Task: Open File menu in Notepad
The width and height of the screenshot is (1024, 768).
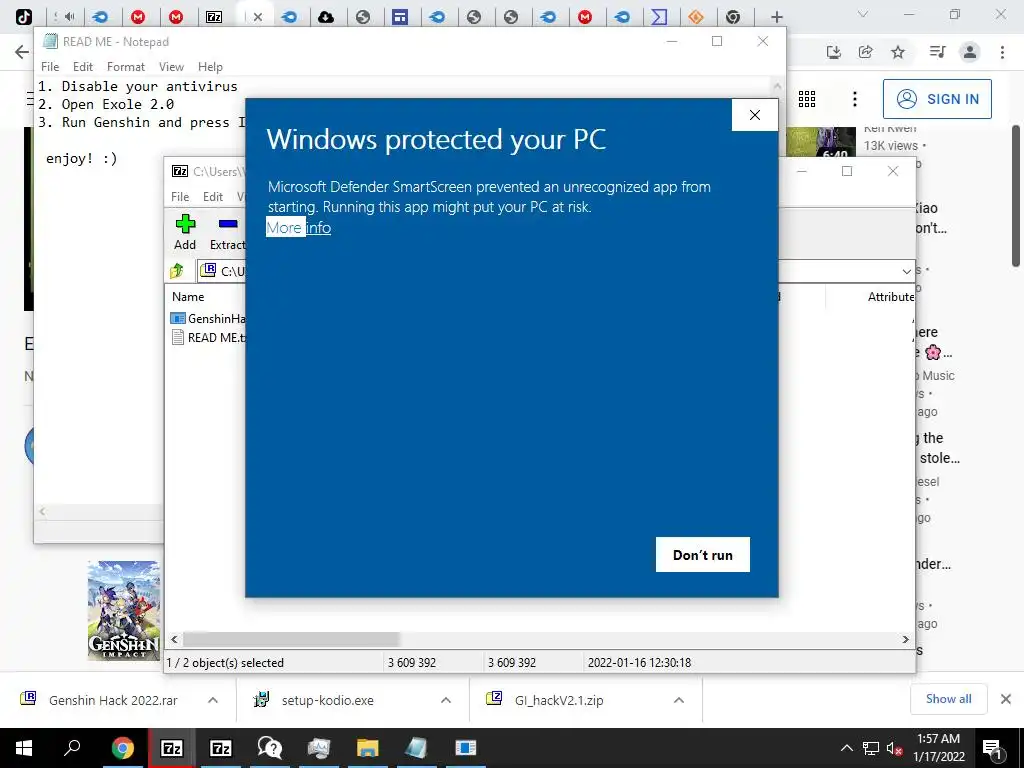Action: tap(50, 67)
